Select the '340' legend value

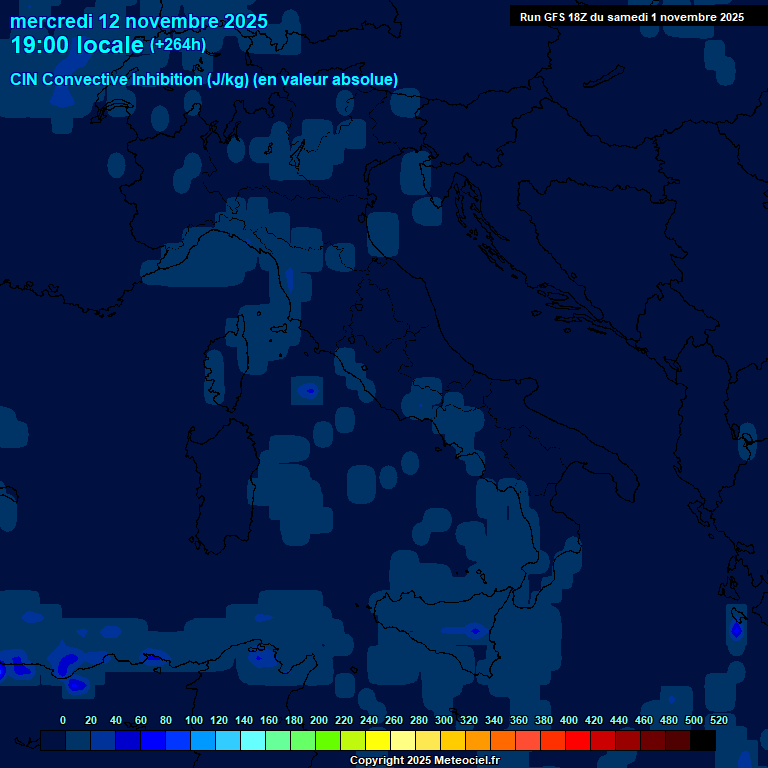[x=494, y=720]
